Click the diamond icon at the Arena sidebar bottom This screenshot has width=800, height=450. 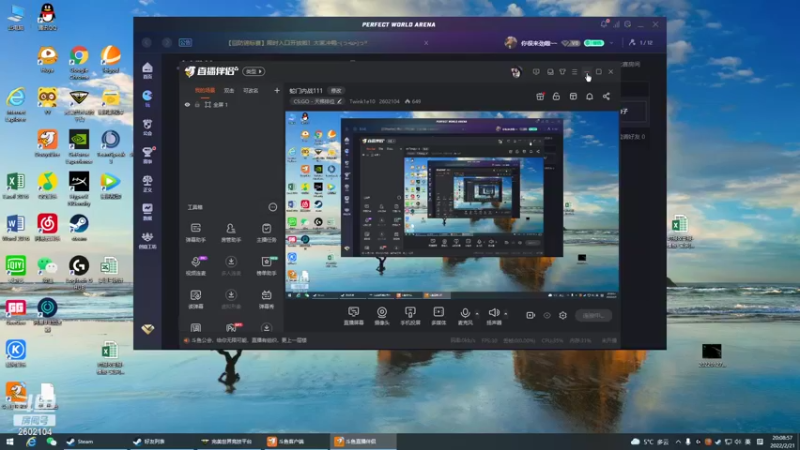pyautogui.click(x=147, y=330)
